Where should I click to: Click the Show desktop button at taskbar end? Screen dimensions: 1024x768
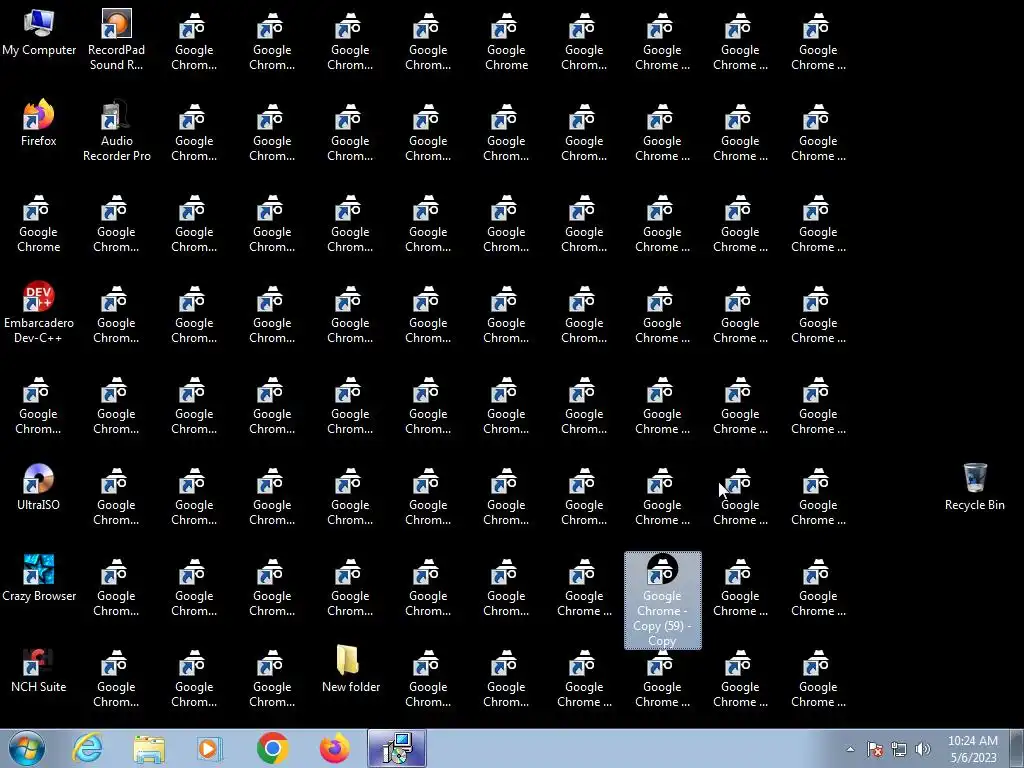pos(1017,748)
